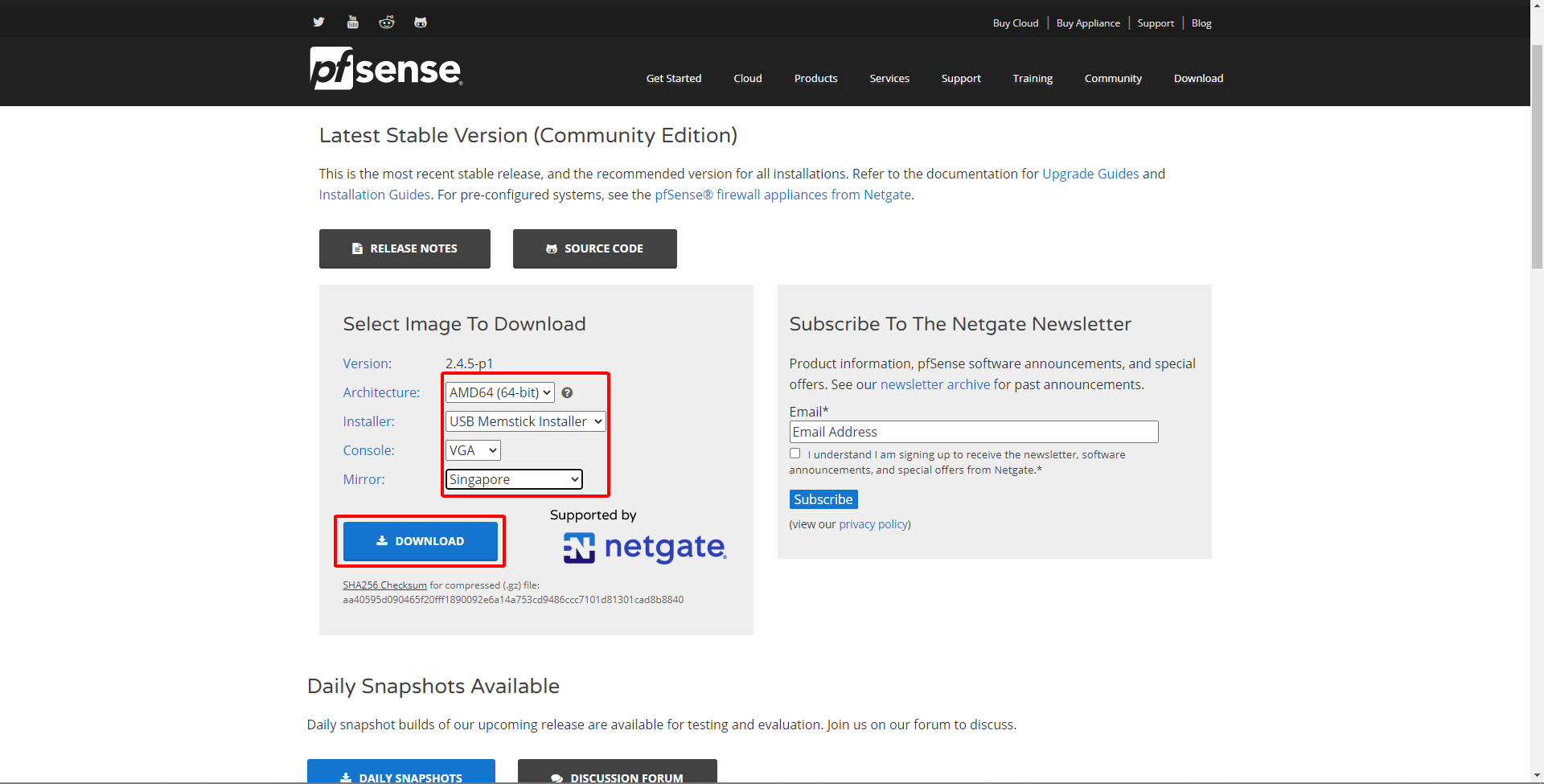
Task: Click the YouTube icon in the top bar
Action: (352, 22)
